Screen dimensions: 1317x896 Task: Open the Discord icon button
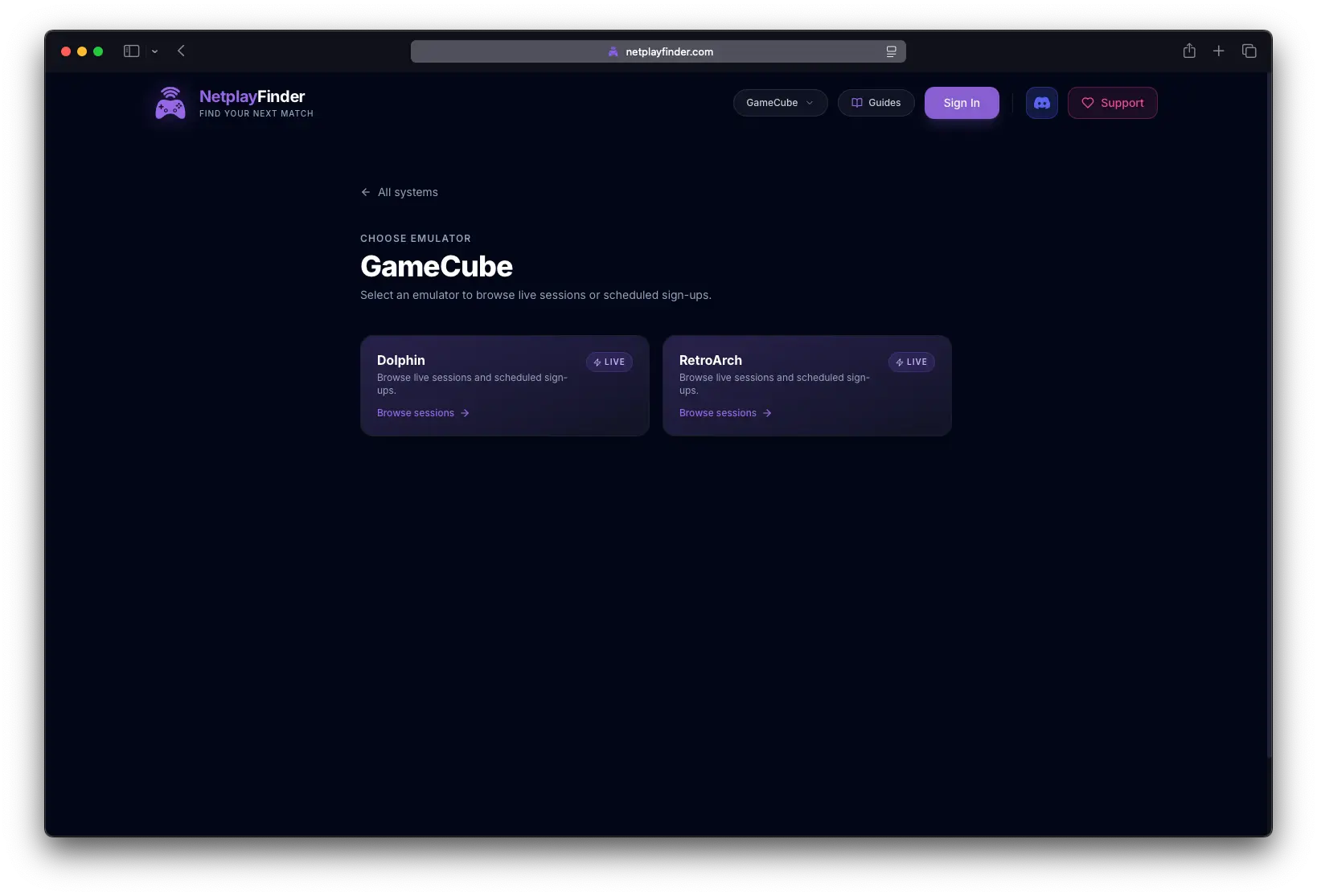pos(1041,103)
